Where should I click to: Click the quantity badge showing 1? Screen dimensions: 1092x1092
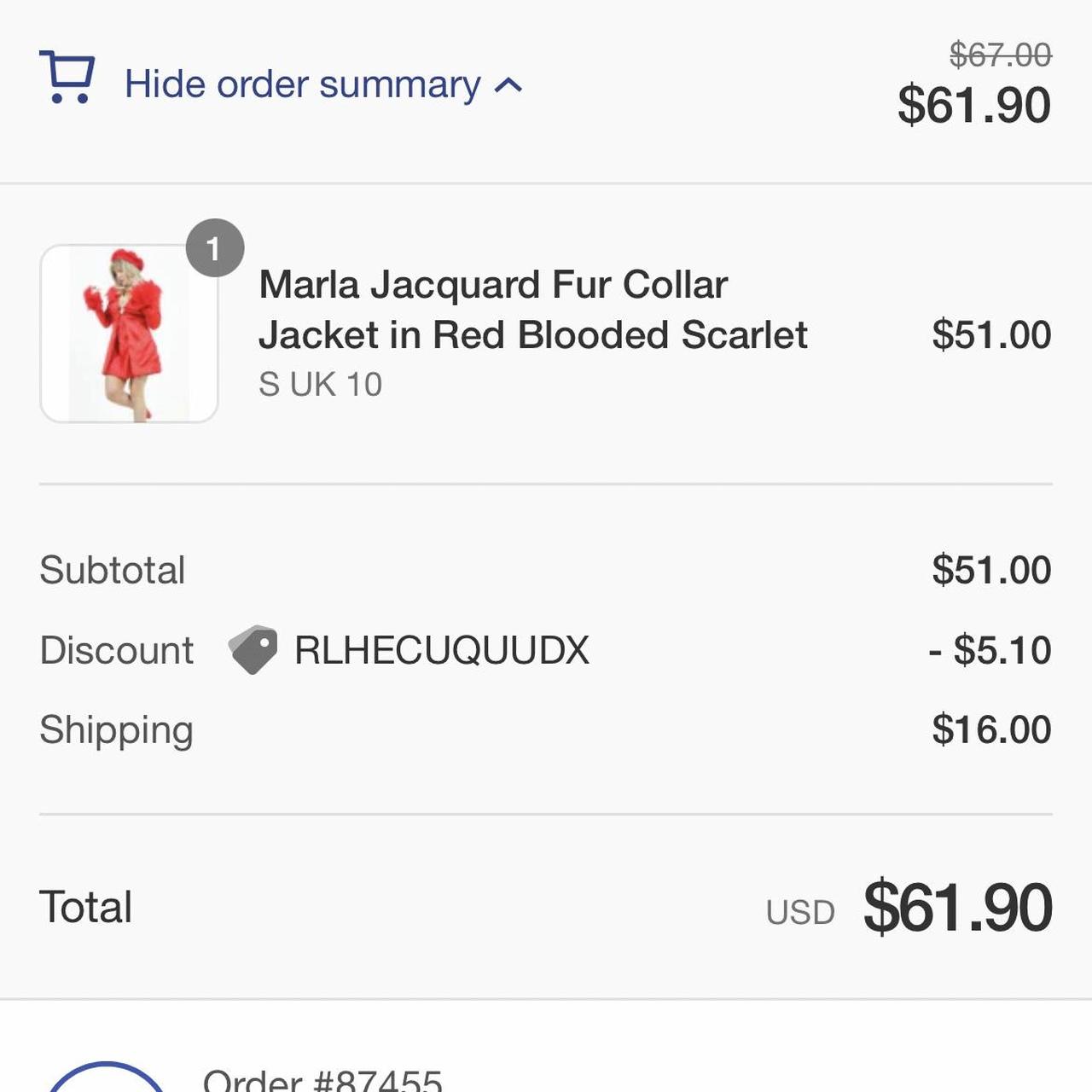(214, 248)
